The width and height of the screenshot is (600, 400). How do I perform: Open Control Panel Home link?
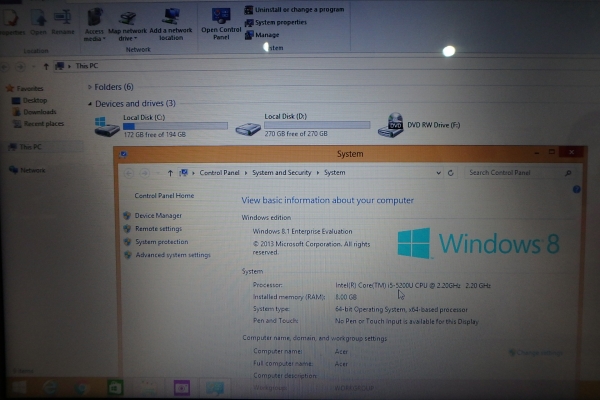[164, 196]
